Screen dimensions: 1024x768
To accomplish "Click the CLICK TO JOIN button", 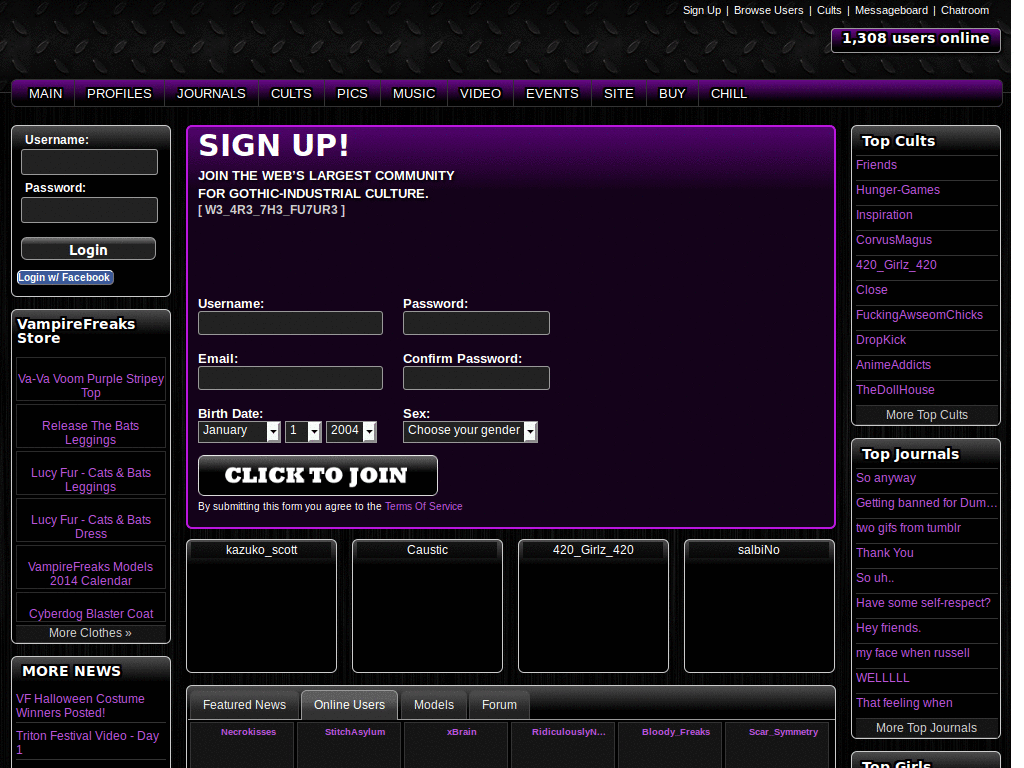I will click(317, 475).
